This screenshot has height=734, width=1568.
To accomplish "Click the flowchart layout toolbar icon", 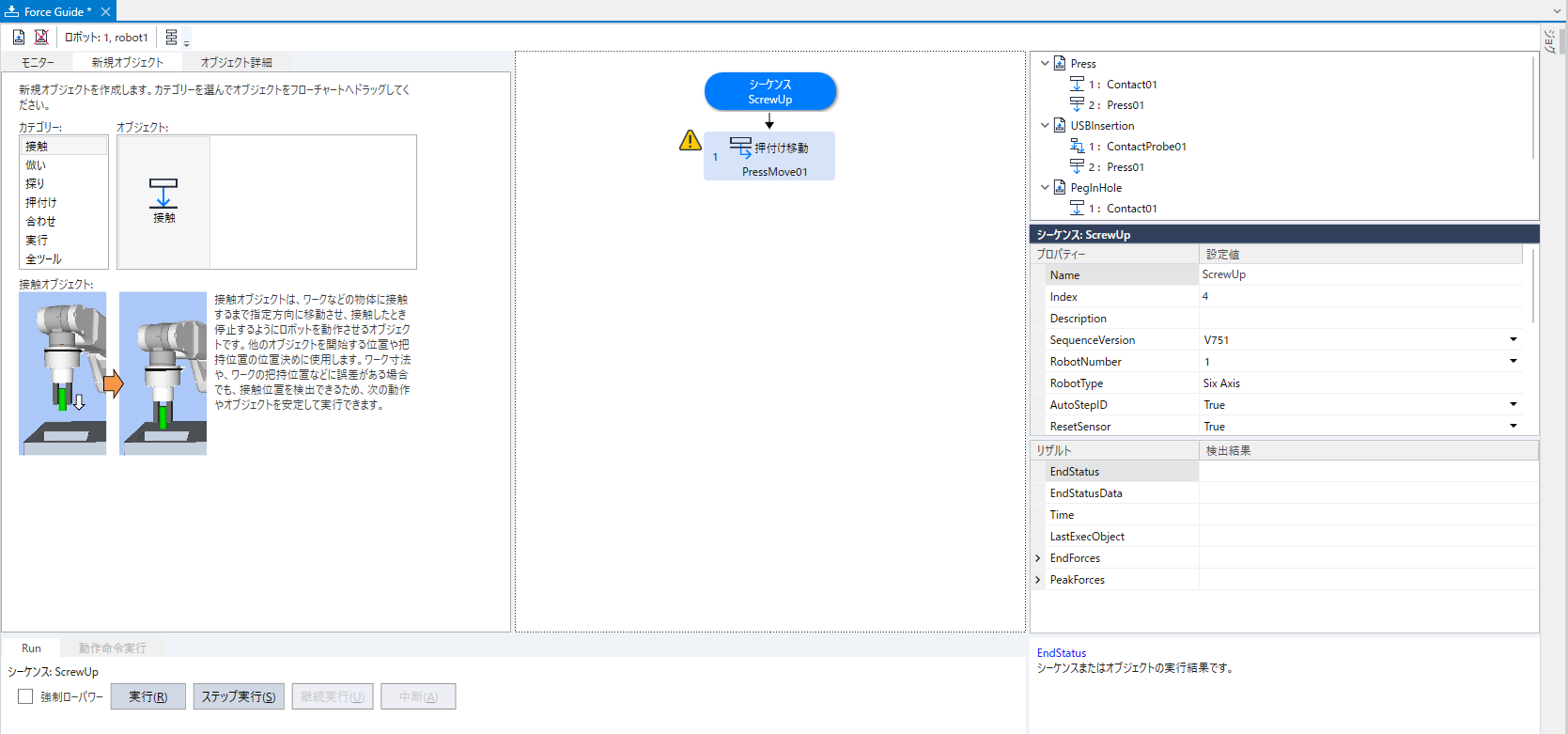I will click(172, 38).
